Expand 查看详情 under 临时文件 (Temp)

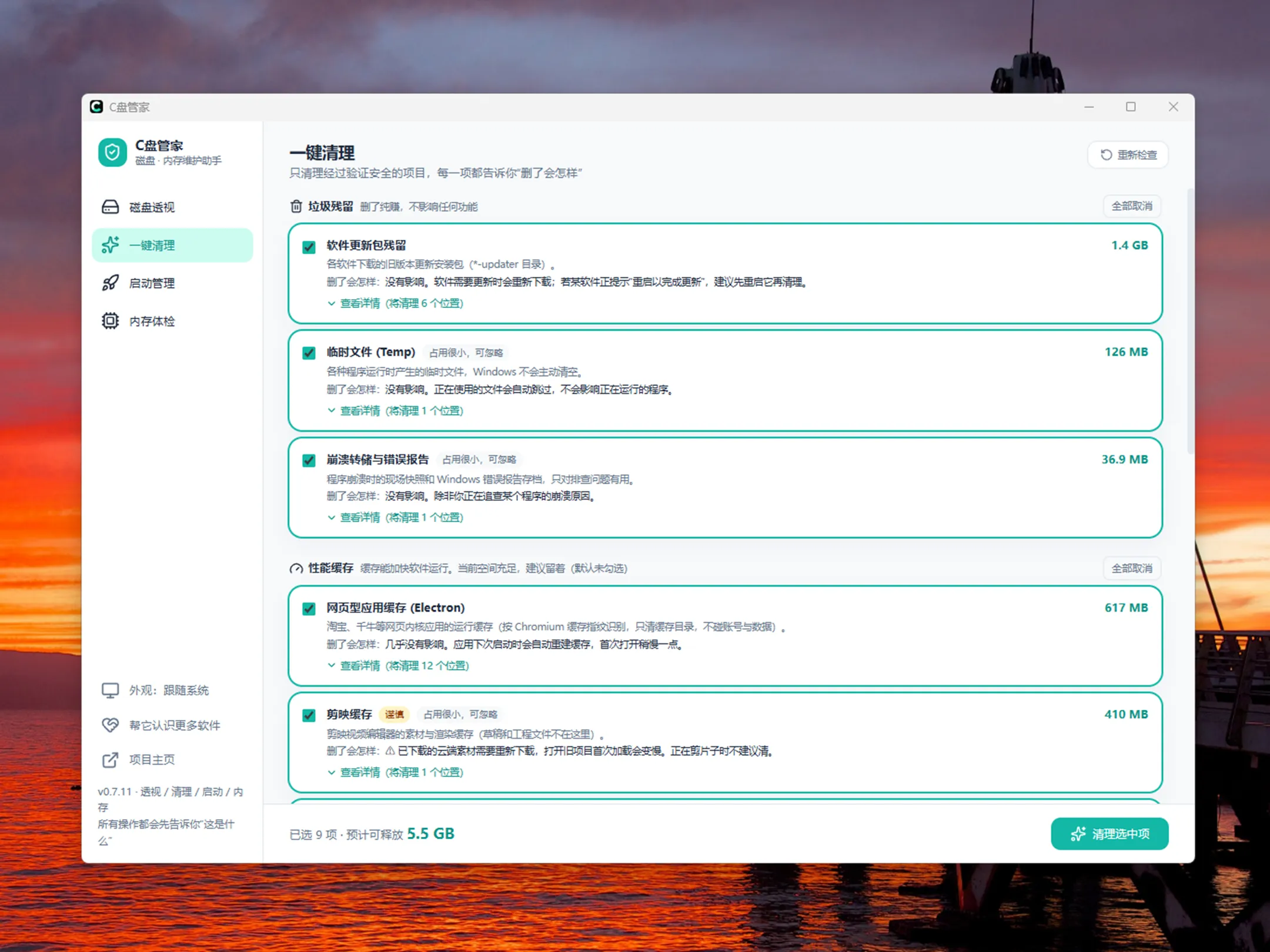tap(396, 411)
